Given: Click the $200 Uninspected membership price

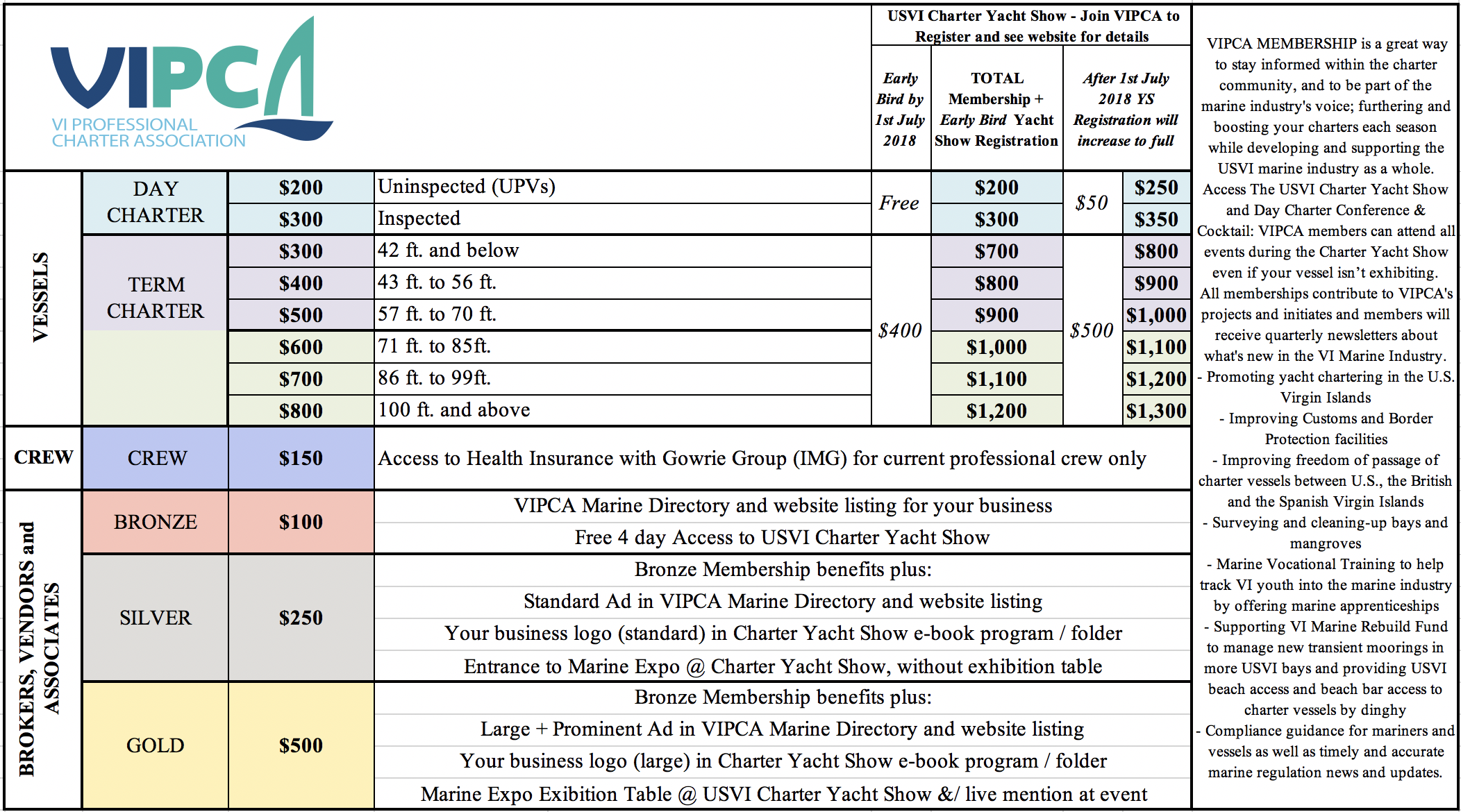Looking at the screenshot, I should coord(301,187).
